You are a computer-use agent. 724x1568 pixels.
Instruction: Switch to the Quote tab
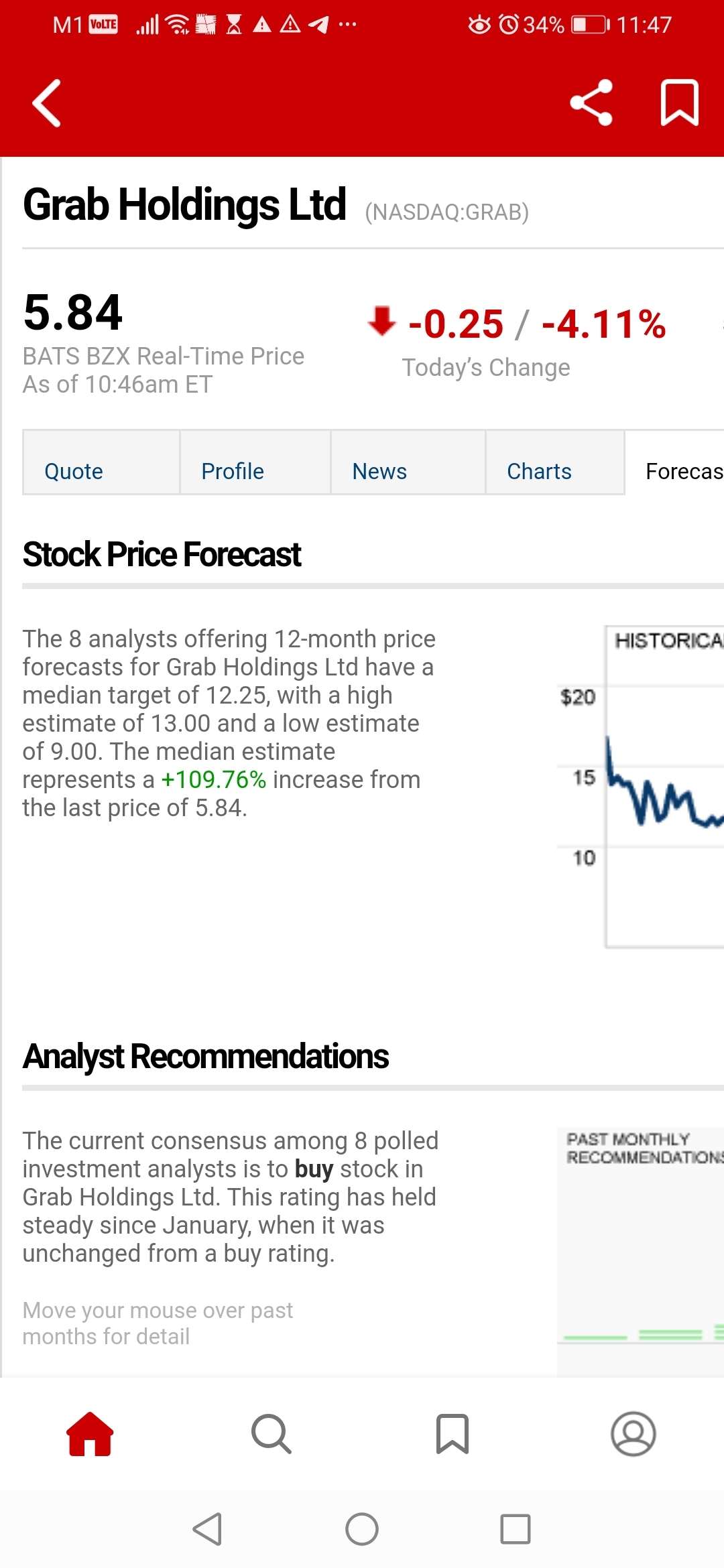tap(74, 471)
